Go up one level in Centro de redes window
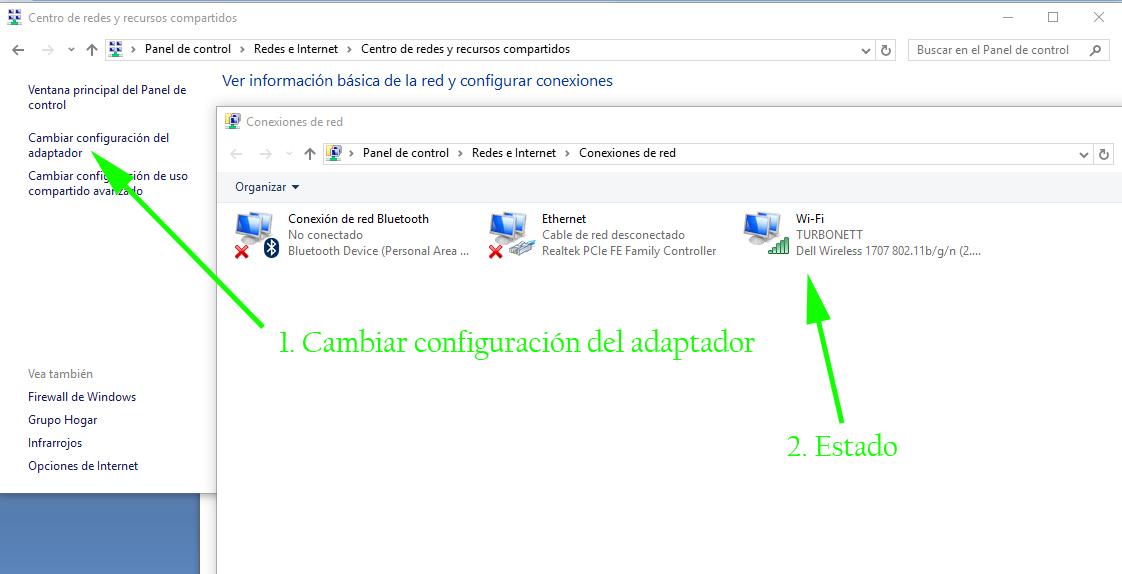The image size is (1122, 574). pos(92,50)
